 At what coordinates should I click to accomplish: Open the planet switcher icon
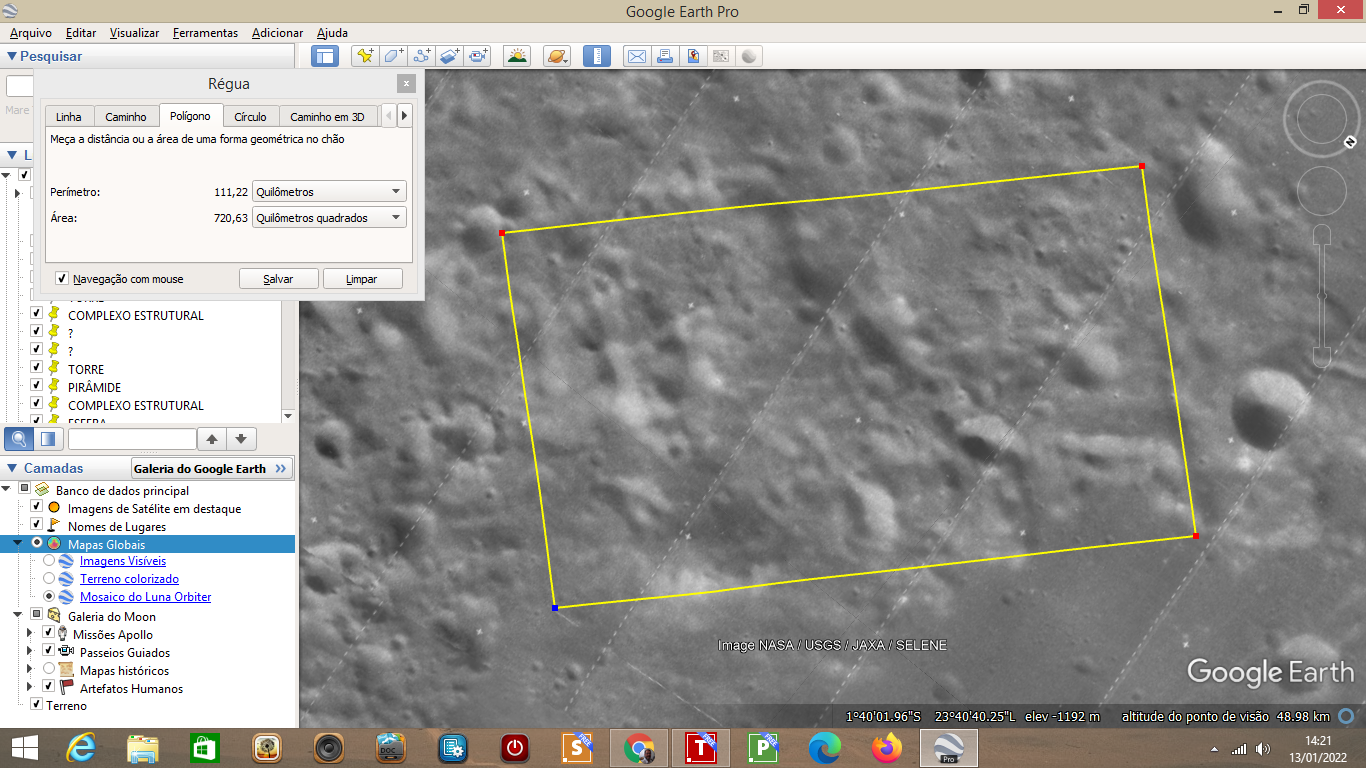[557, 56]
